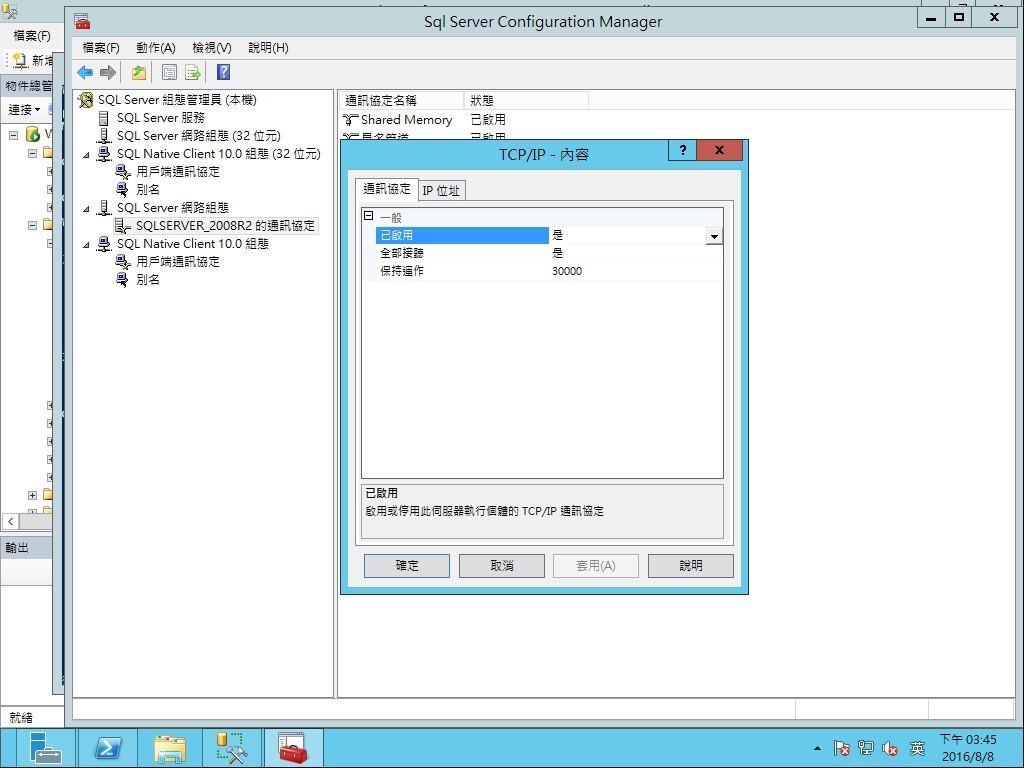
Task: Click the 英 input language indicator
Action: click(x=918, y=748)
